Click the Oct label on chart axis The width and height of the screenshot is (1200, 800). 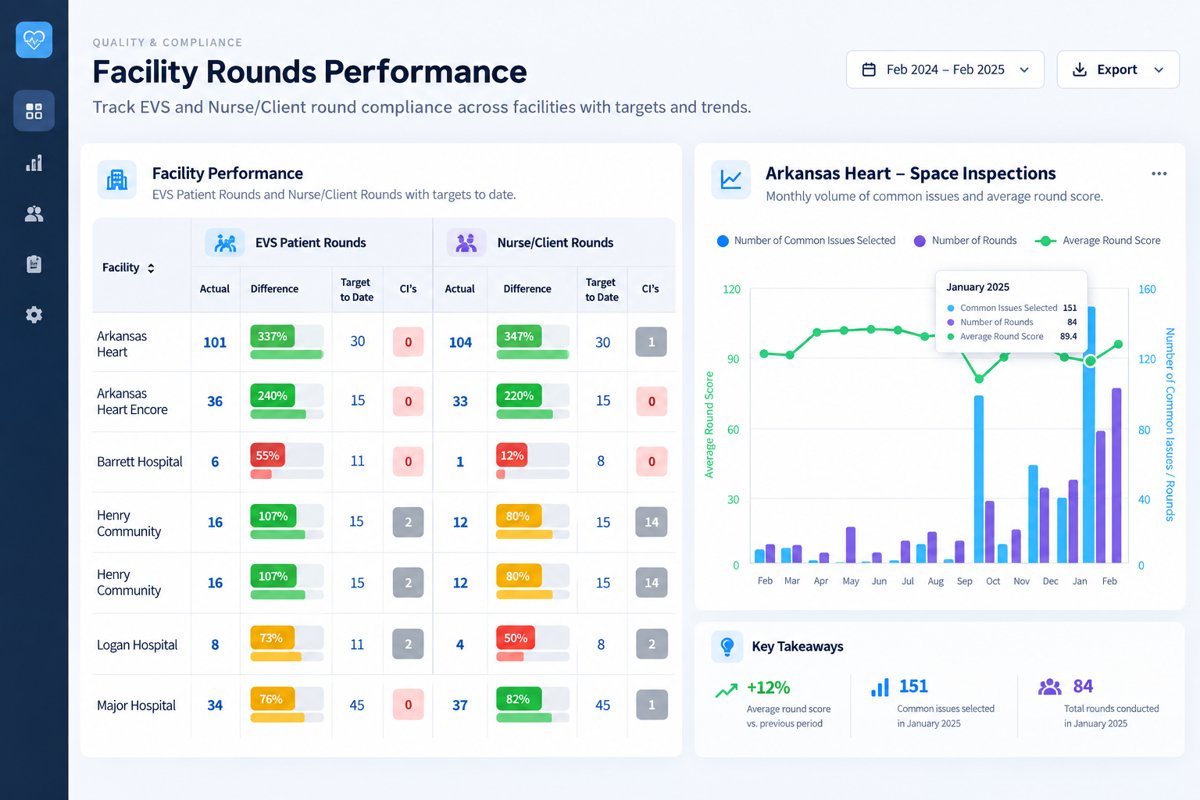point(993,581)
